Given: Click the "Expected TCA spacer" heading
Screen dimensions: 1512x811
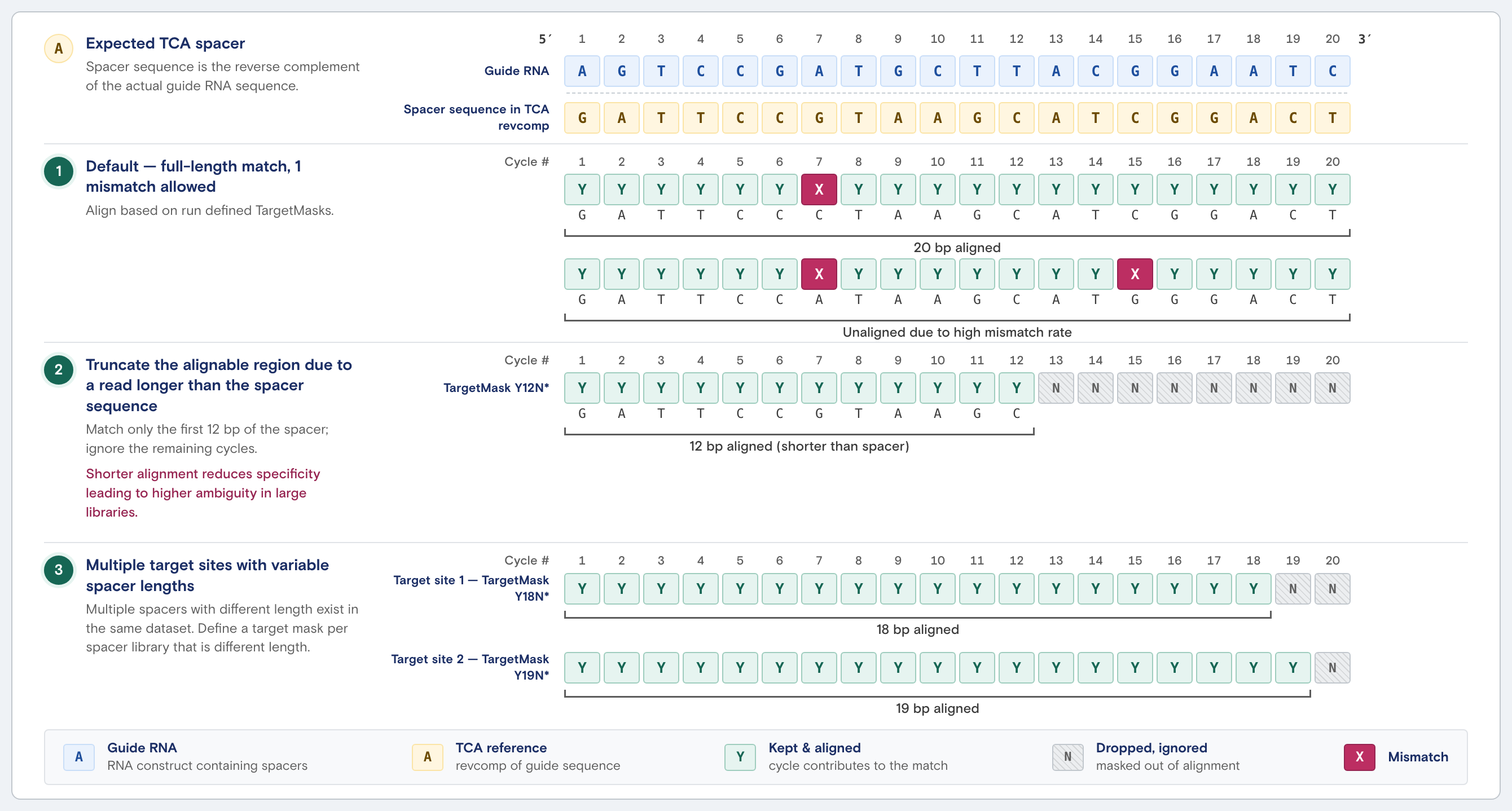Looking at the screenshot, I should (x=165, y=43).
